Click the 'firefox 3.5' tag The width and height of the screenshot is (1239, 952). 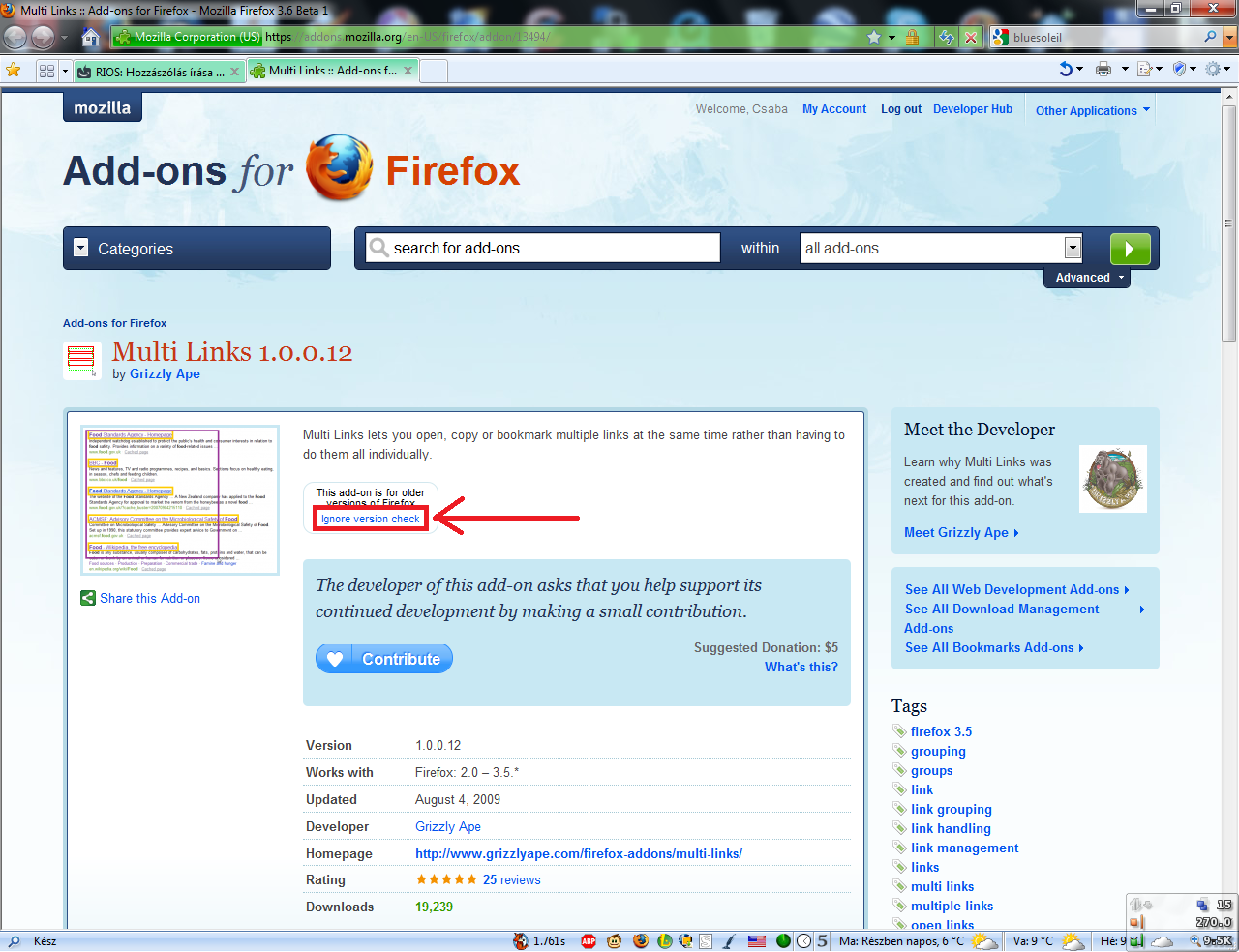(x=941, y=731)
